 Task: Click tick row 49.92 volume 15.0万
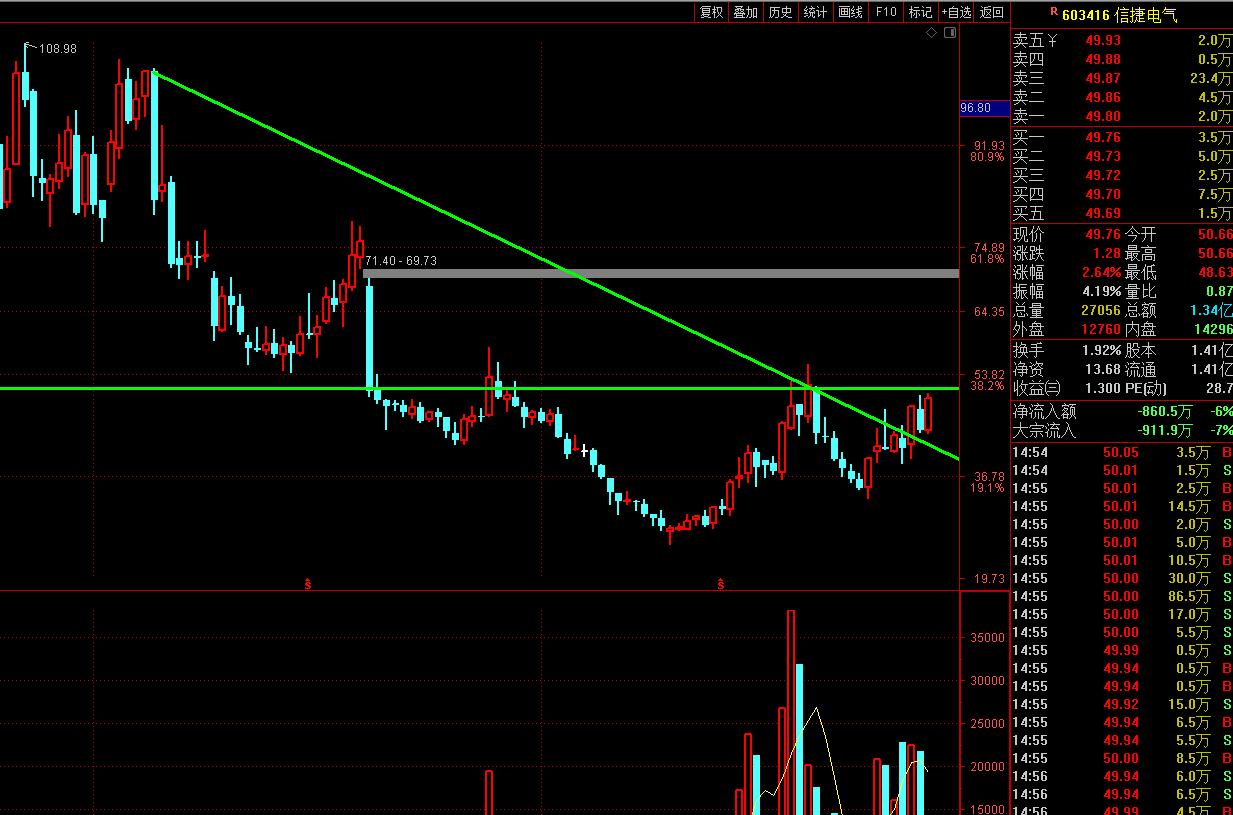pyautogui.click(x=1122, y=704)
